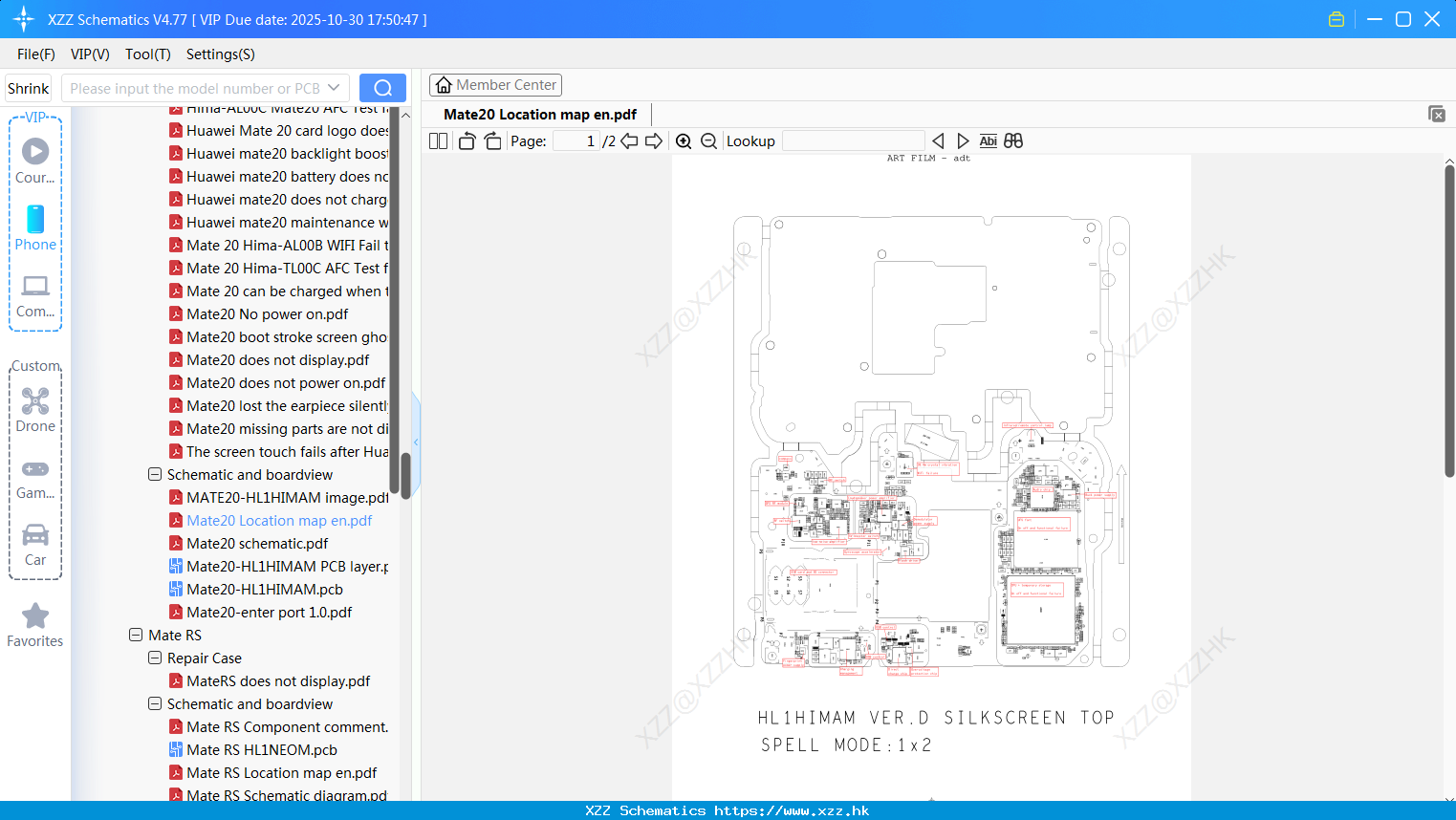
Task: Collapse the Repair Case node under Mate RS
Action: pos(155,658)
